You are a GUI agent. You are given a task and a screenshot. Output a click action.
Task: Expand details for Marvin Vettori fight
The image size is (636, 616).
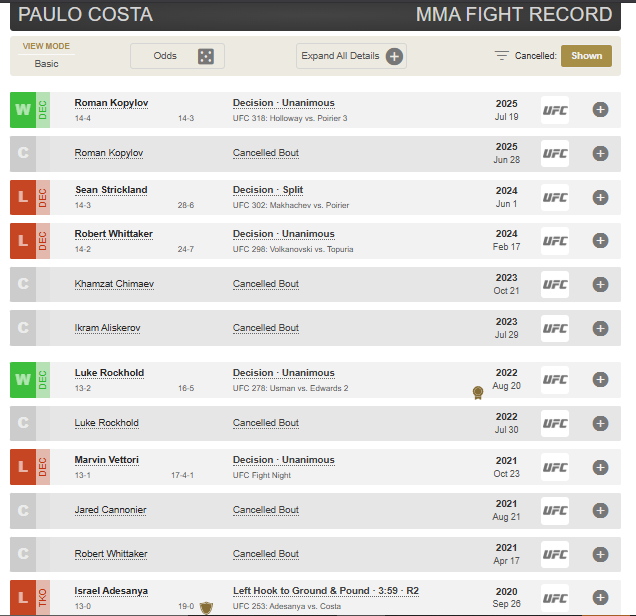click(600, 467)
